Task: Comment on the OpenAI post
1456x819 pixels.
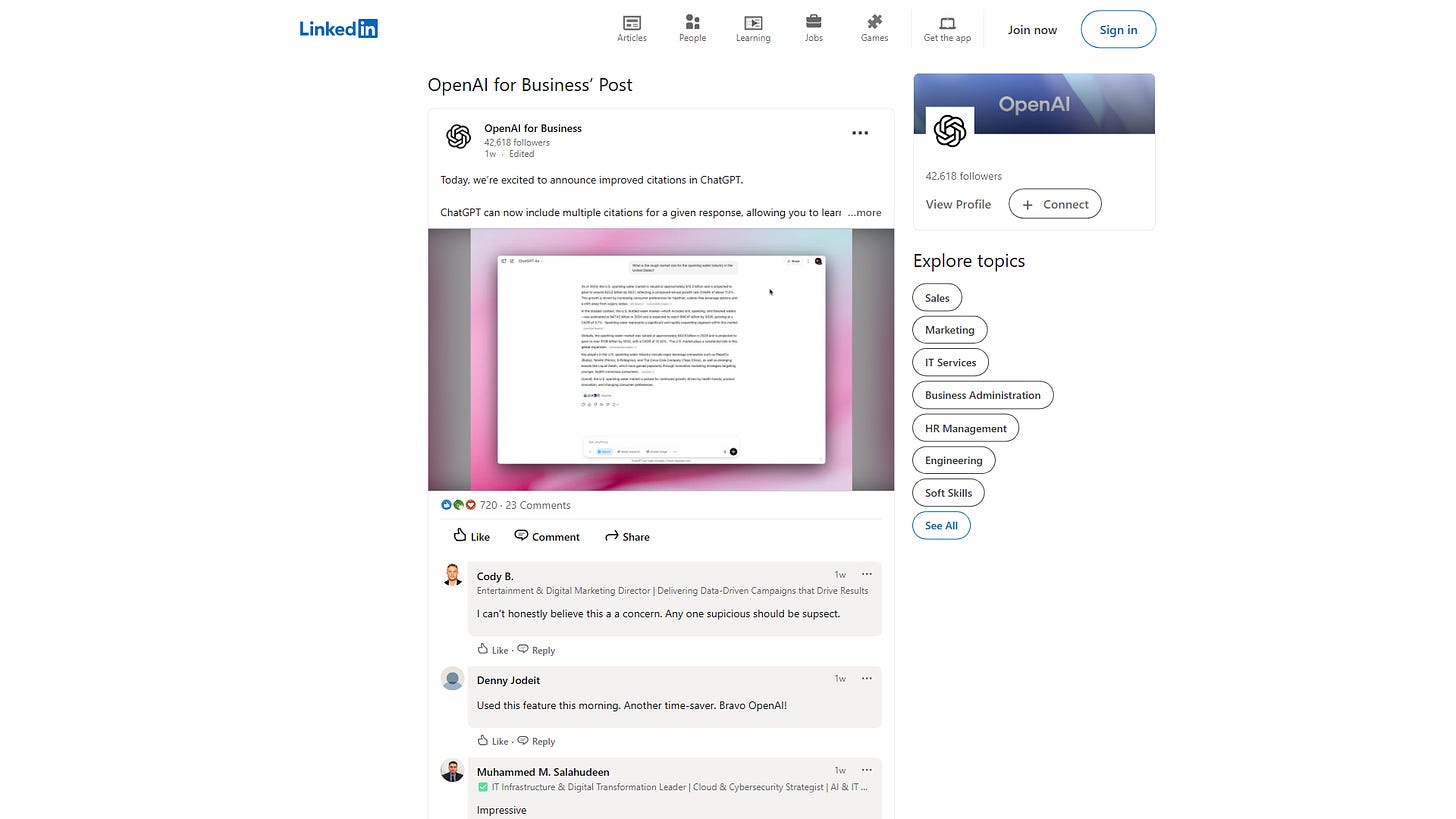Action: (547, 536)
